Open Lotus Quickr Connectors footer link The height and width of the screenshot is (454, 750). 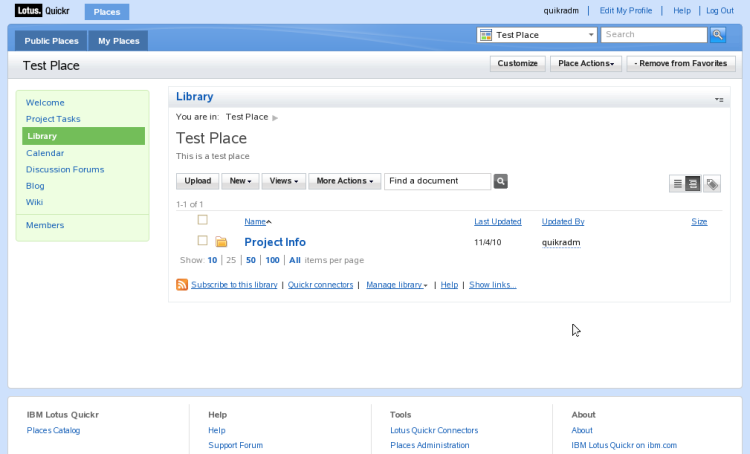pos(434,430)
